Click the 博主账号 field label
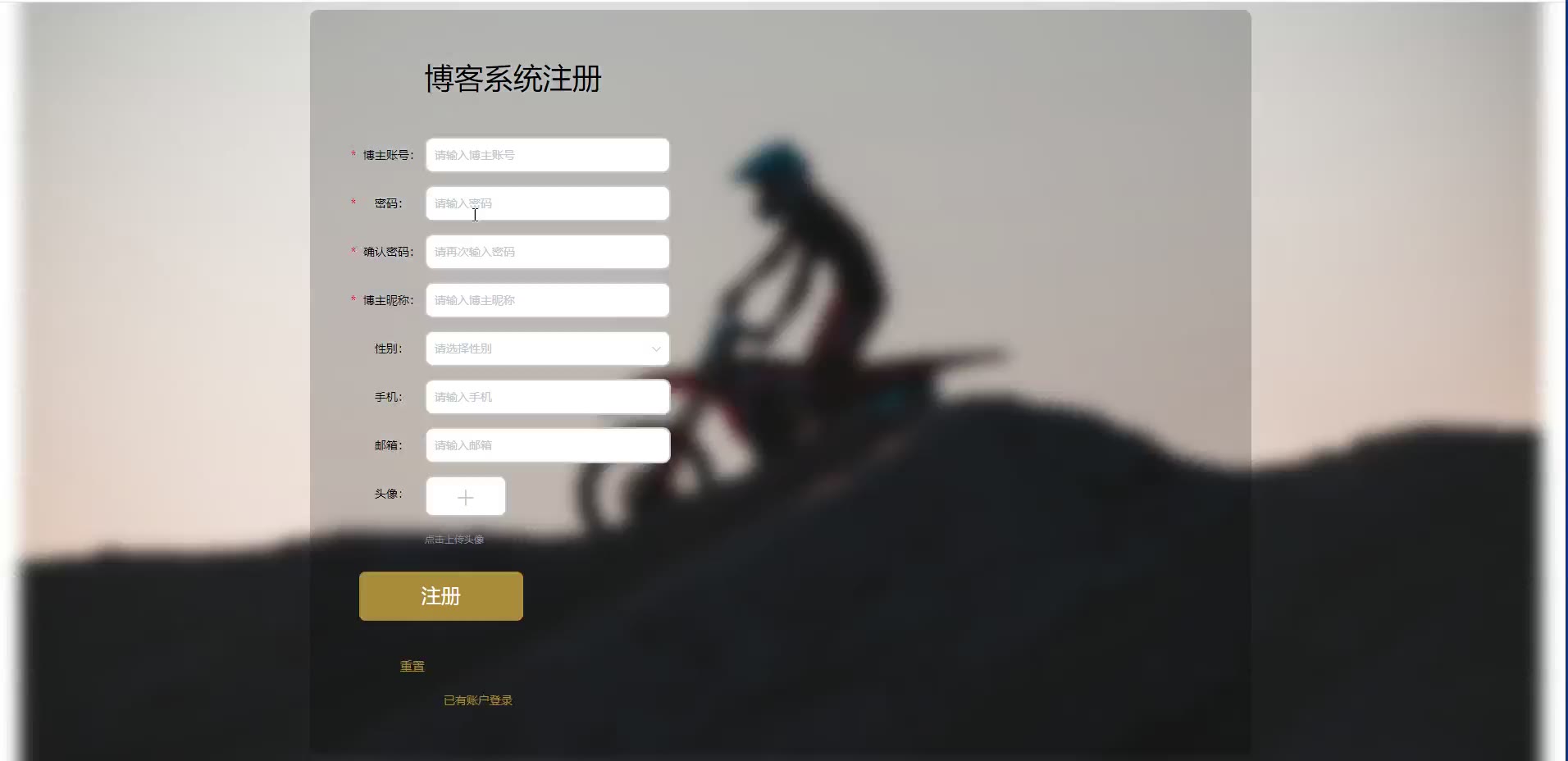The image size is (1568, 761). [x=388, y=155]
